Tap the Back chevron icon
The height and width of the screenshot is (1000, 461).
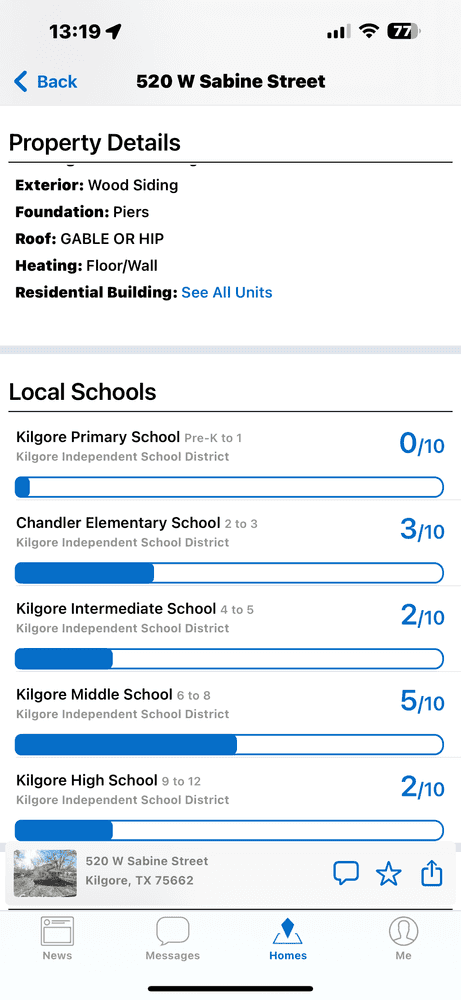[20, 82]
